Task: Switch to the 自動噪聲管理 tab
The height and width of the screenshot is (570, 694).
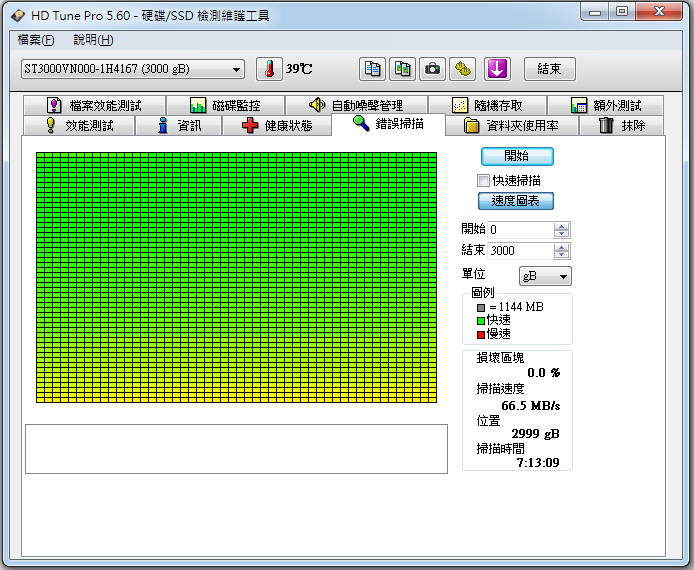Action: click(356, 105)
